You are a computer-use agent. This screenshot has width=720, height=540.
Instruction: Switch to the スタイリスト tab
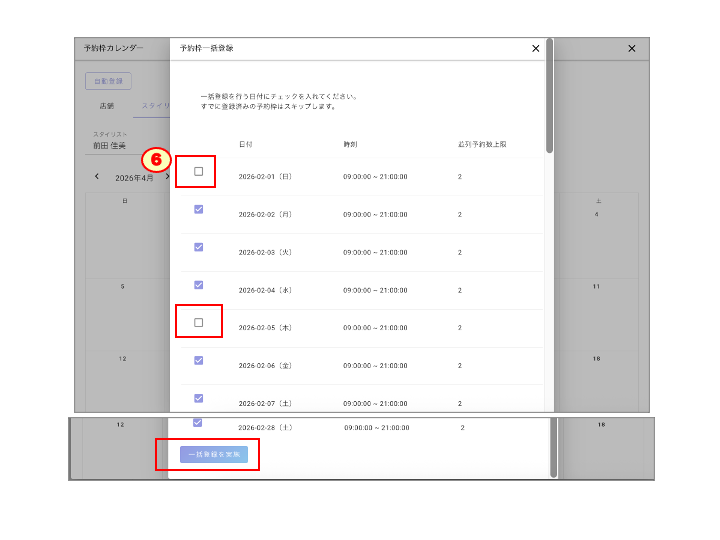154,105
